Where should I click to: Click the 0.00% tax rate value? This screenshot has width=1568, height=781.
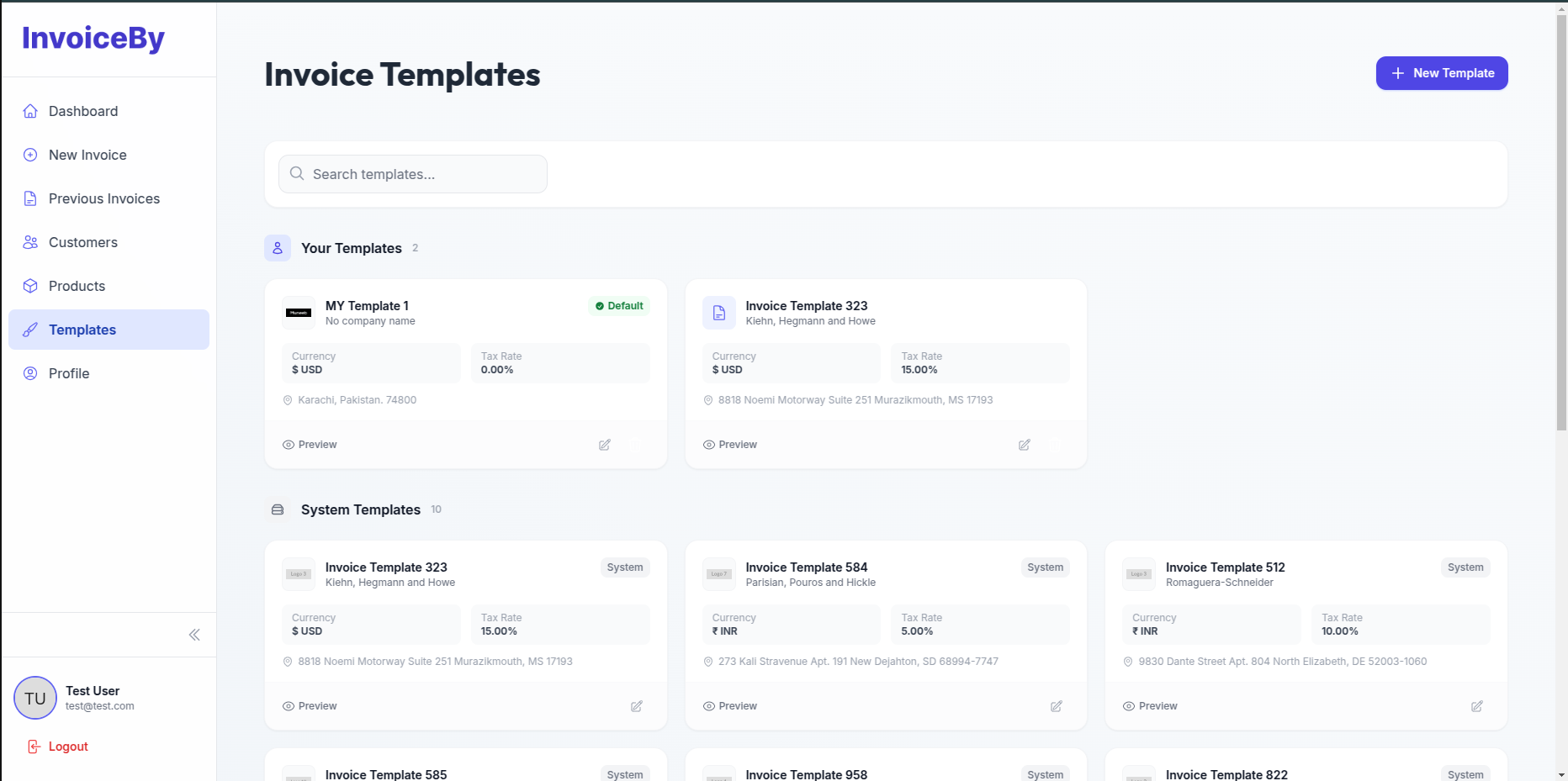click(x=497, y=370)
